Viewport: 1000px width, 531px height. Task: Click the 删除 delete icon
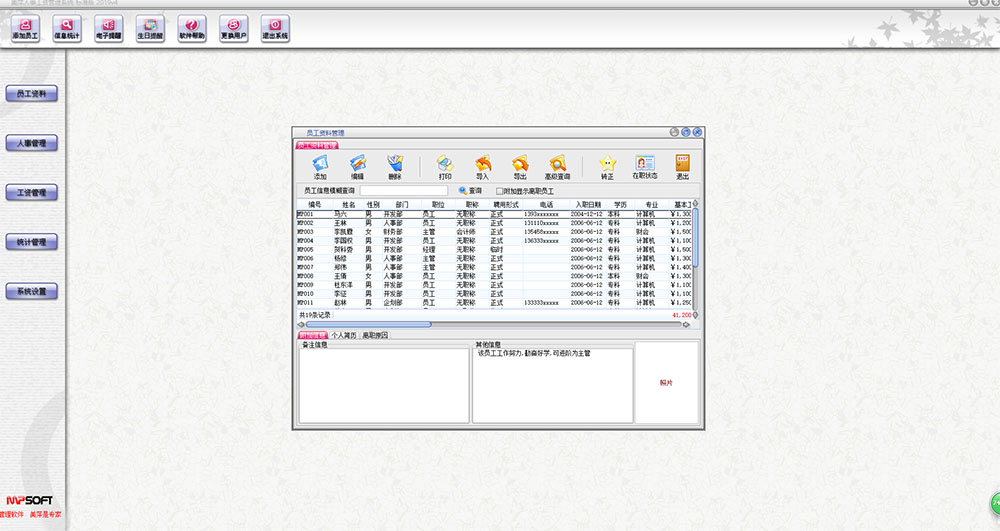(x=394, y=167)
